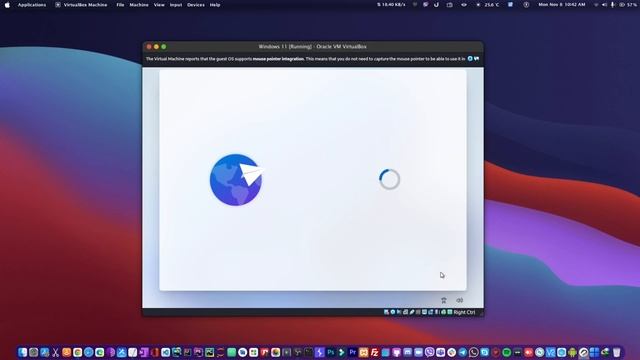Viewport: 640px width, 360px height.
Task: Open the Help menu
Action: point(215,5)
